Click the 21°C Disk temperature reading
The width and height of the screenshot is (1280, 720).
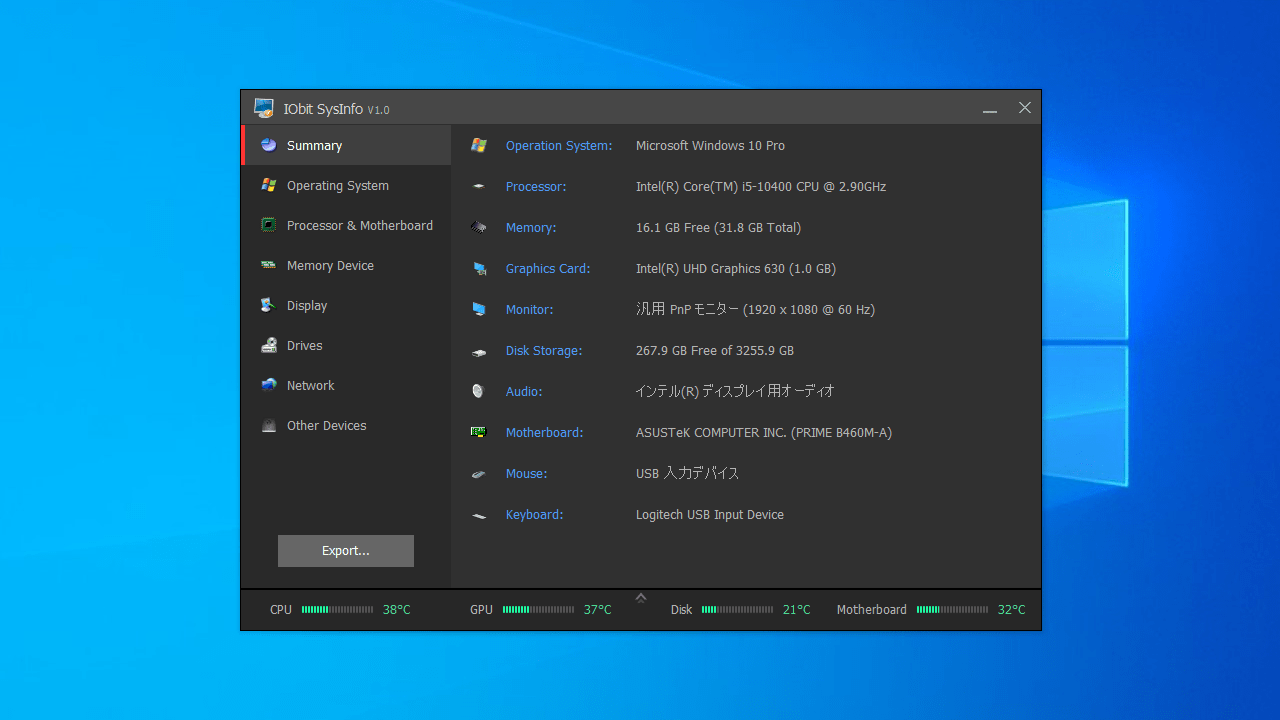pos(797,609)
